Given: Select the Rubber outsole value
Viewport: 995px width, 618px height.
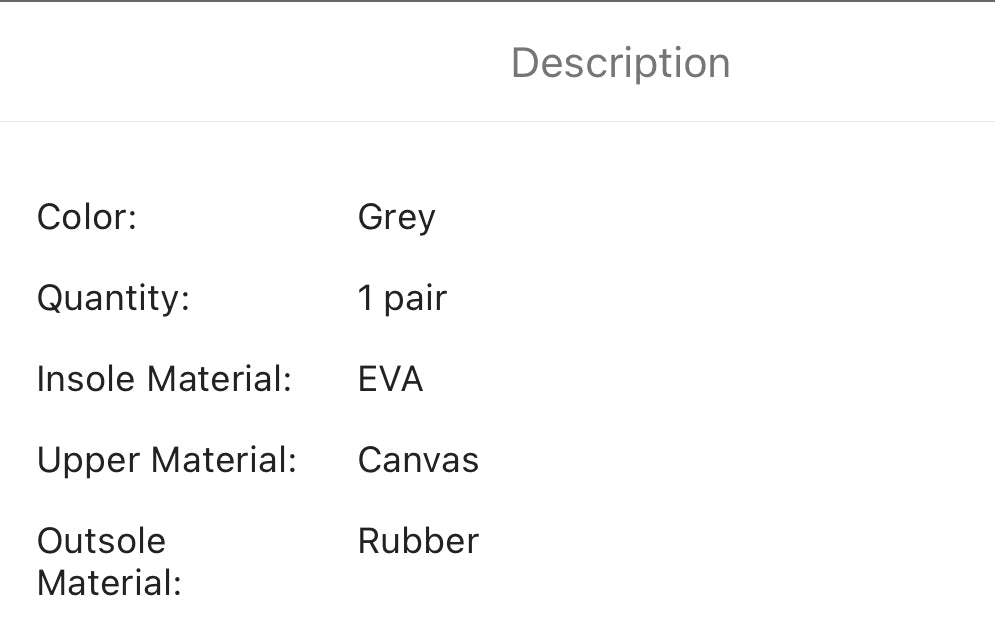Looking at the screenshot, I should coord(418,541).
